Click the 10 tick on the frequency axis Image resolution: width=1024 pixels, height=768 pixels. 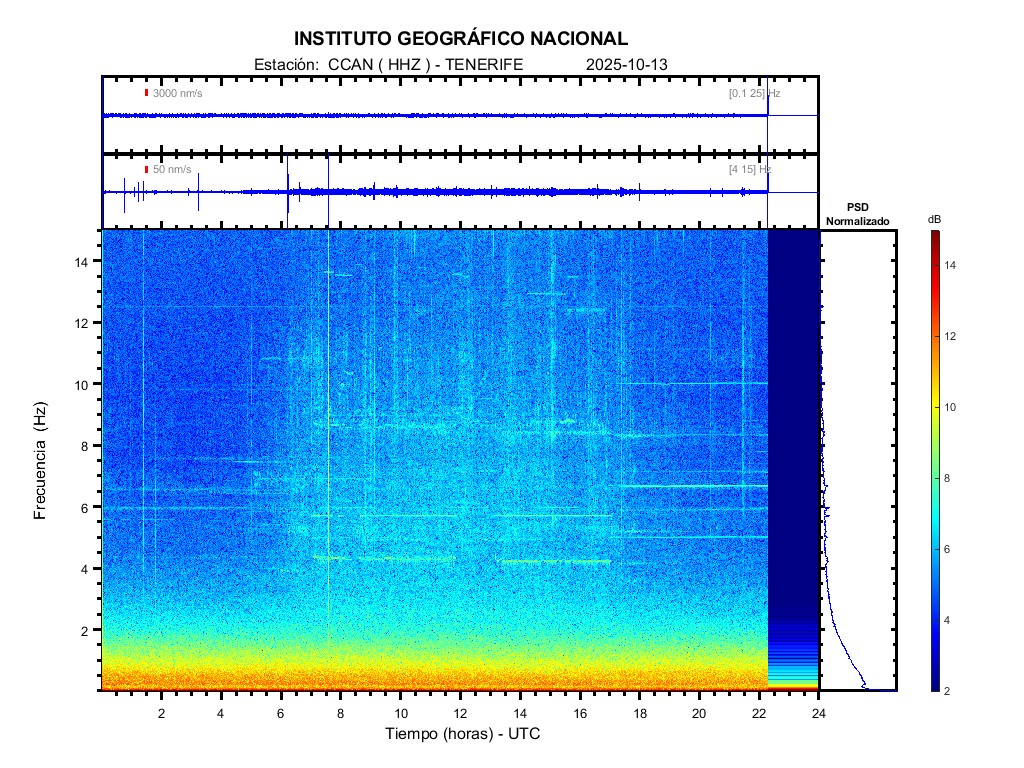click(84, 384)
